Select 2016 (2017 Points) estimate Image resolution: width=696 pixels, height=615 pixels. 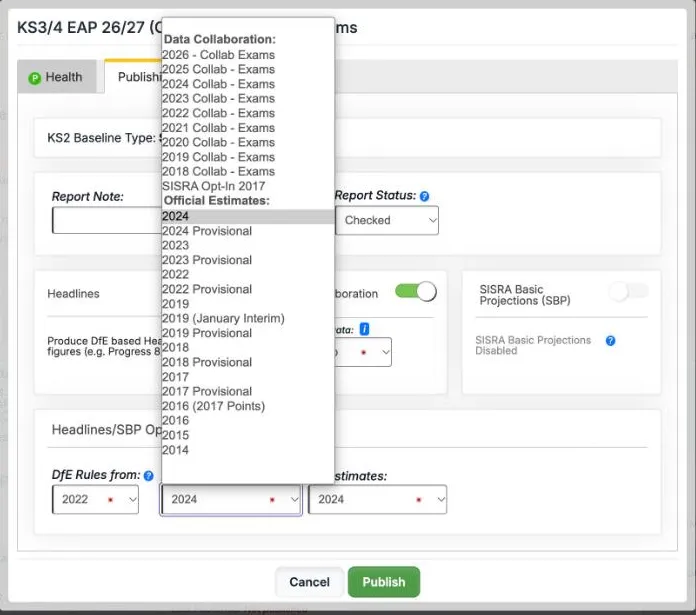click(x=248, y=406)
